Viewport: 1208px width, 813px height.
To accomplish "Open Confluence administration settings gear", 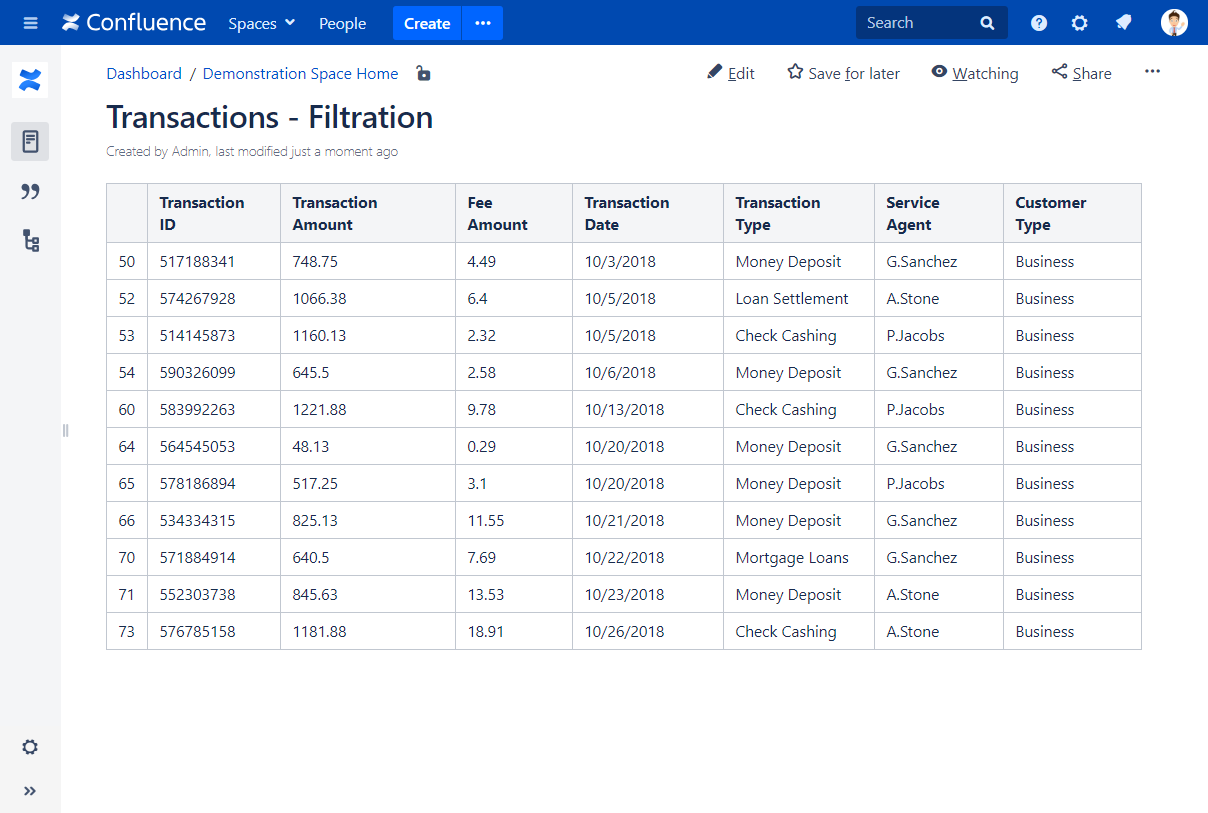I will click(1080, 22).
